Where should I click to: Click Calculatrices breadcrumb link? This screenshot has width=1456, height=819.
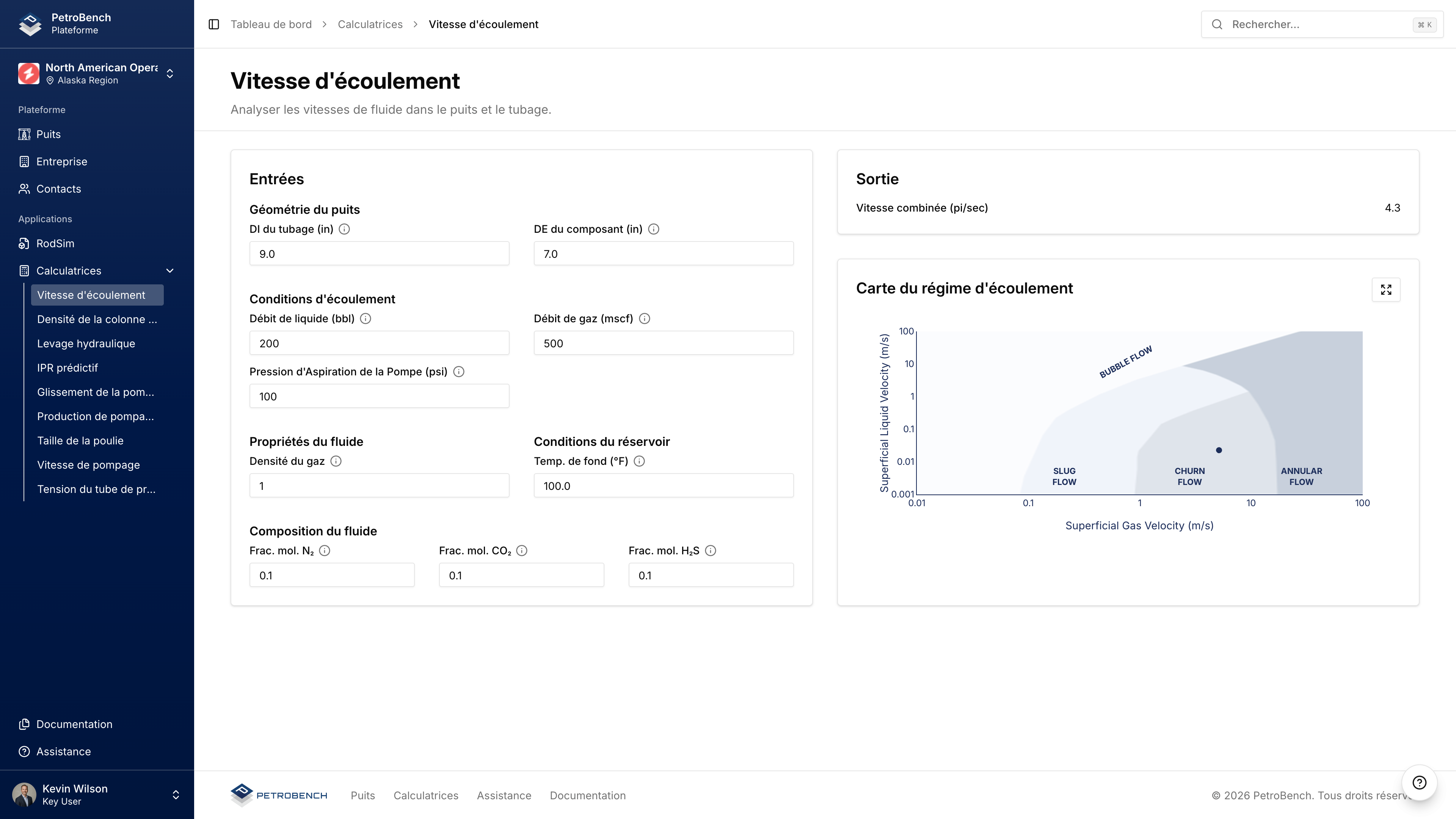coord(370,24)
